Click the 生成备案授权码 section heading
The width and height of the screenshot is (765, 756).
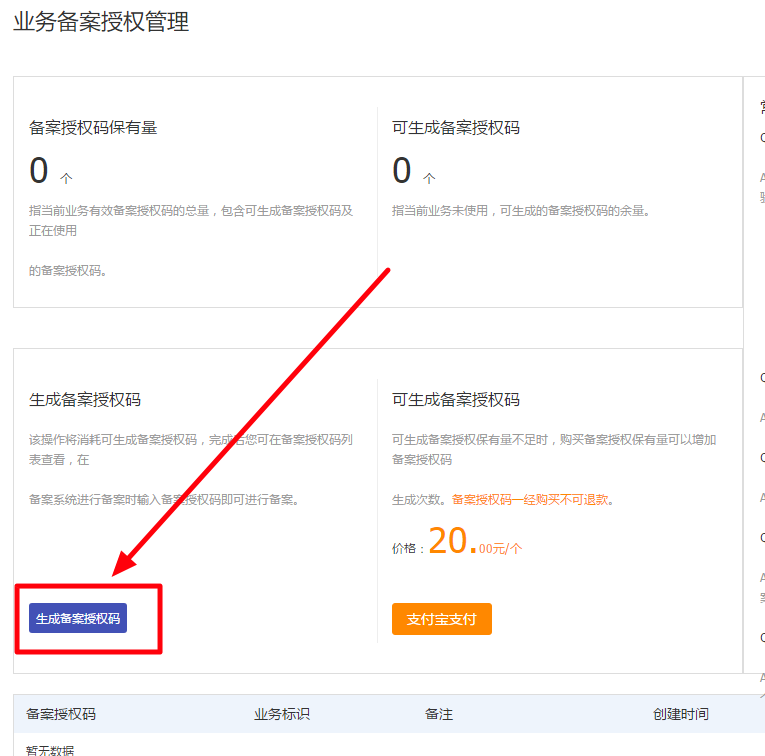(85, 399)
